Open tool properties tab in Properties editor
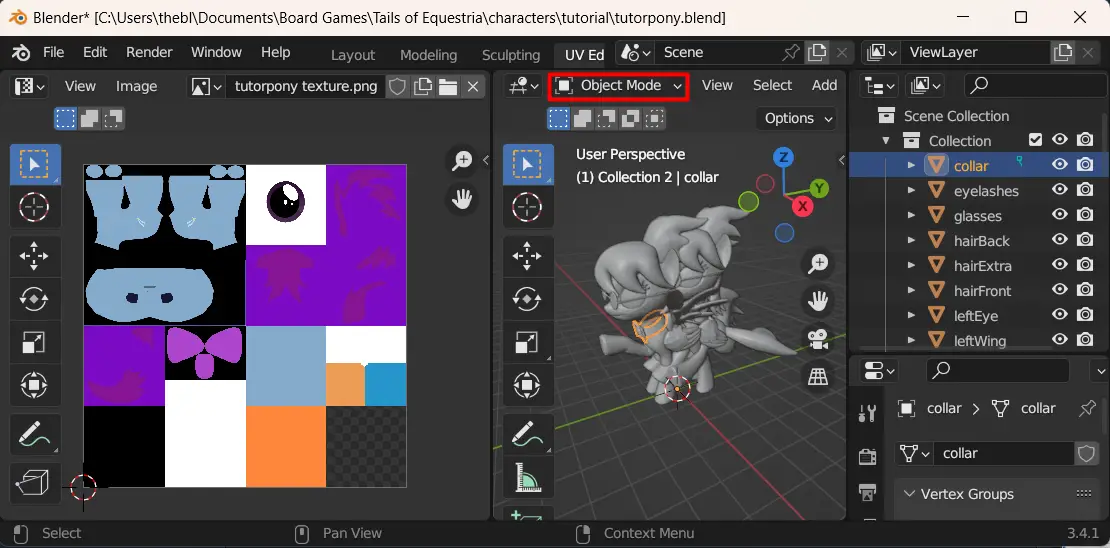This screenshot has height=548, width=1110. point(868,412)
